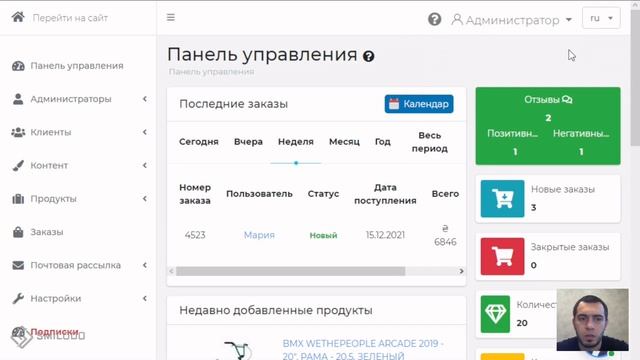
Task: Open the help question mark in top bar
Action: tap(434, 19)
